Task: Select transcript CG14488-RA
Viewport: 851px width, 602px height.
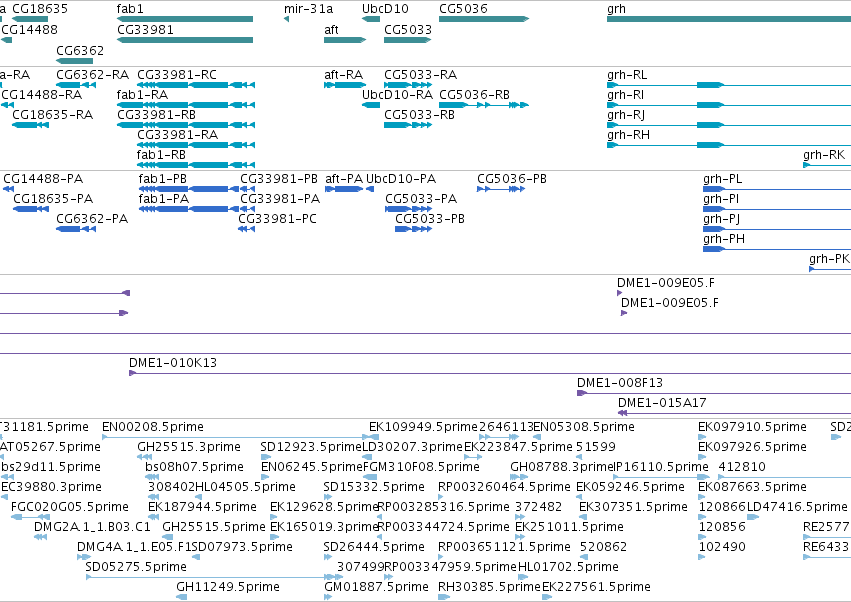Action: 8,105
